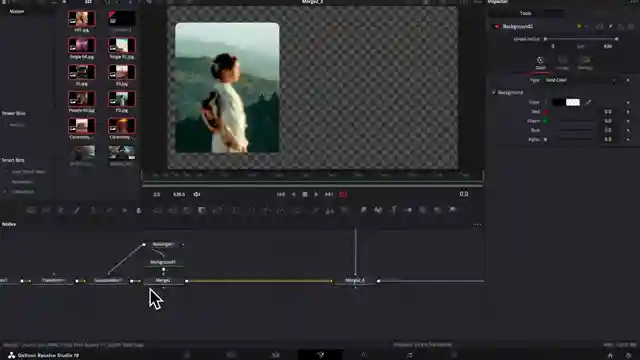640x360 pixels.
Task: Switch to the Color tab of Background2
Action: pos(540,63)
